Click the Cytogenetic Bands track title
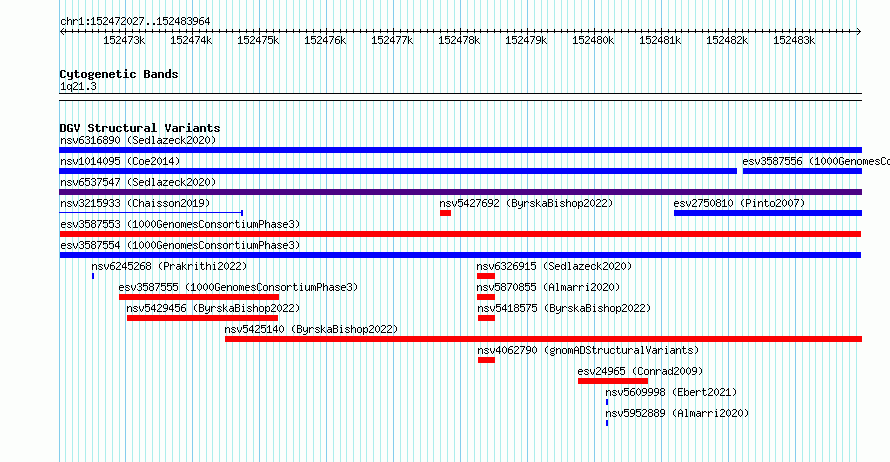The height and width of the screenshot is (462, 890). click(119, 74)
